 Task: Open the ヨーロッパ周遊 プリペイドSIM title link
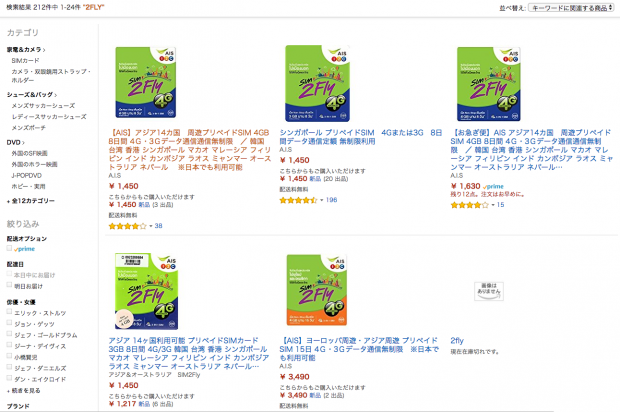359,349
